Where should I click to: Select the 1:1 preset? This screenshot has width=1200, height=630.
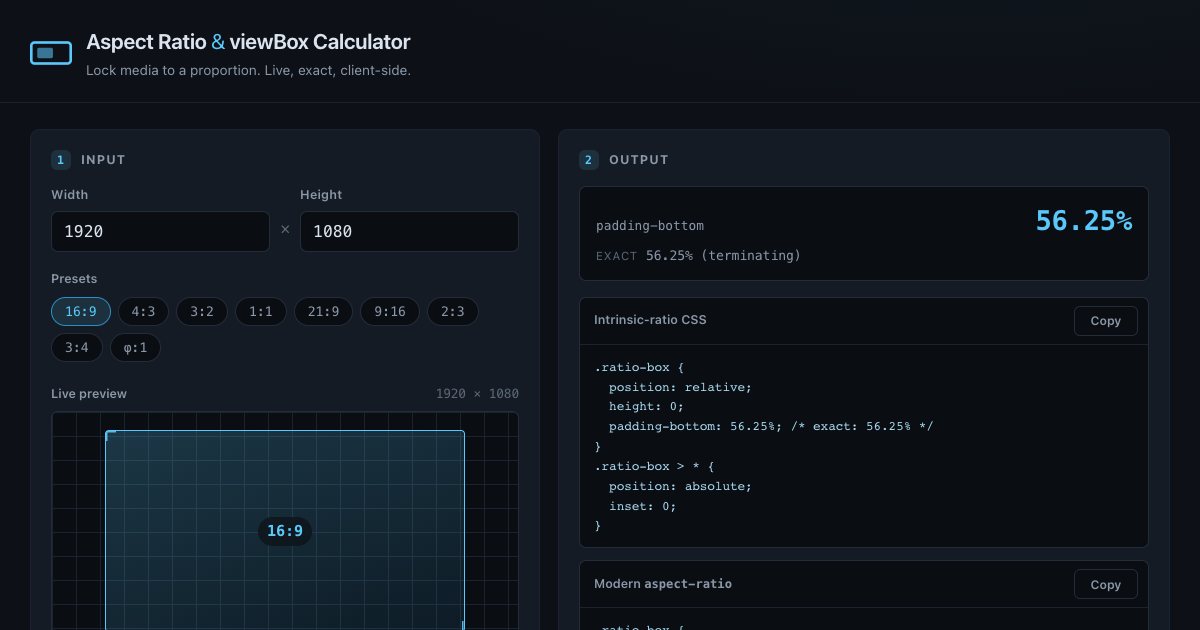pyautogui.click(x=261, y=312)
